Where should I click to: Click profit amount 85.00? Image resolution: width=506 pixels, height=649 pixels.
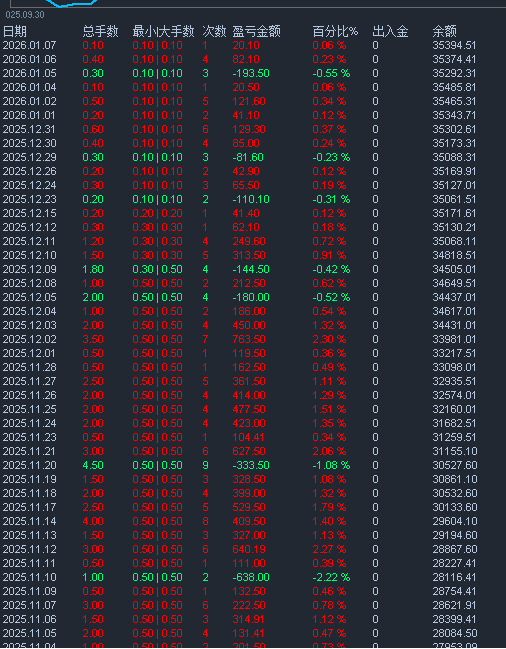click(x=246, y=143)
